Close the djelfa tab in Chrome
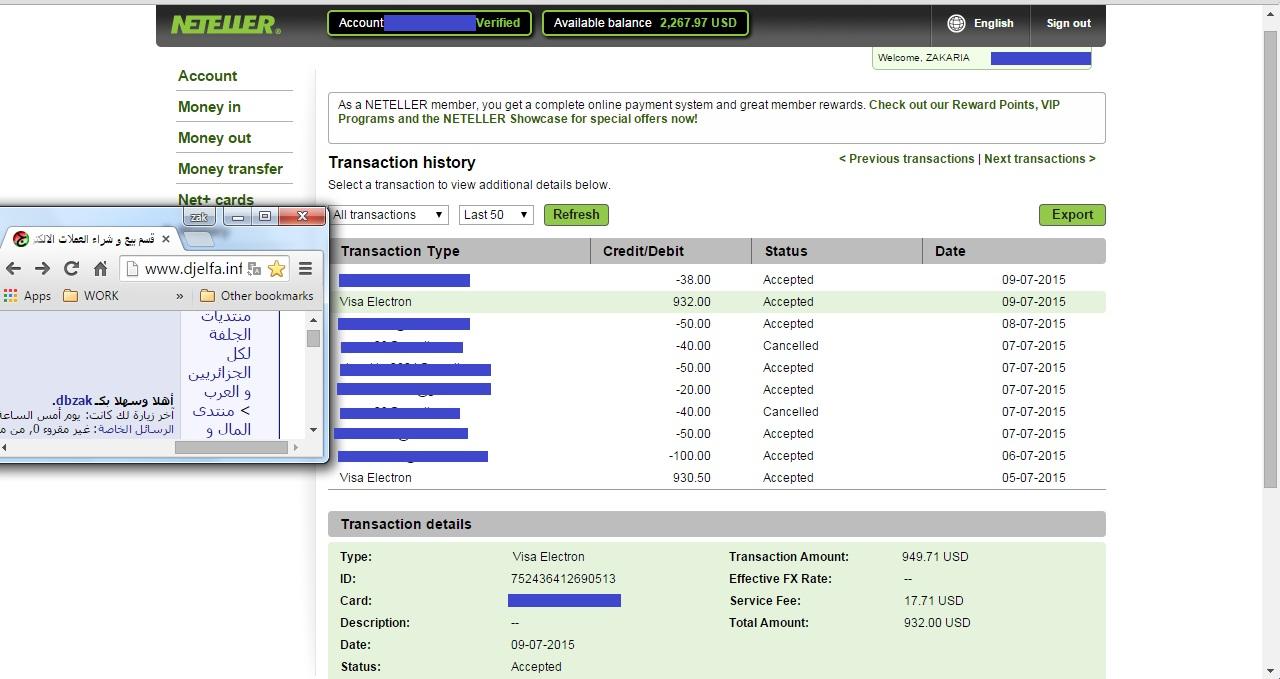 click(x=166, y=239)
